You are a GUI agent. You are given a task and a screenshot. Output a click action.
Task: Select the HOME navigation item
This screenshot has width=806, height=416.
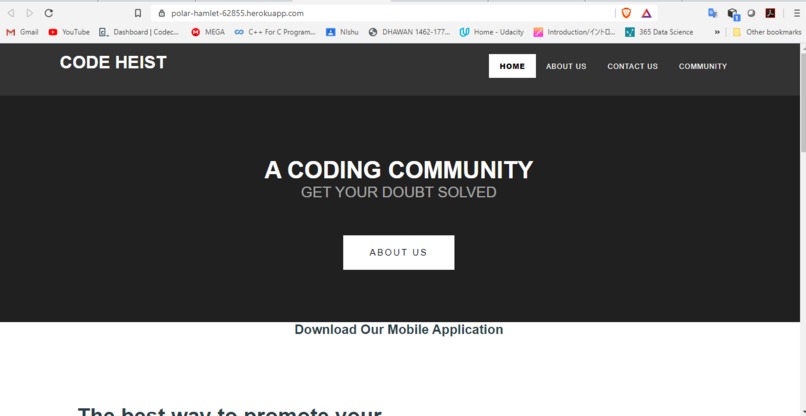(x=512, y=66)
